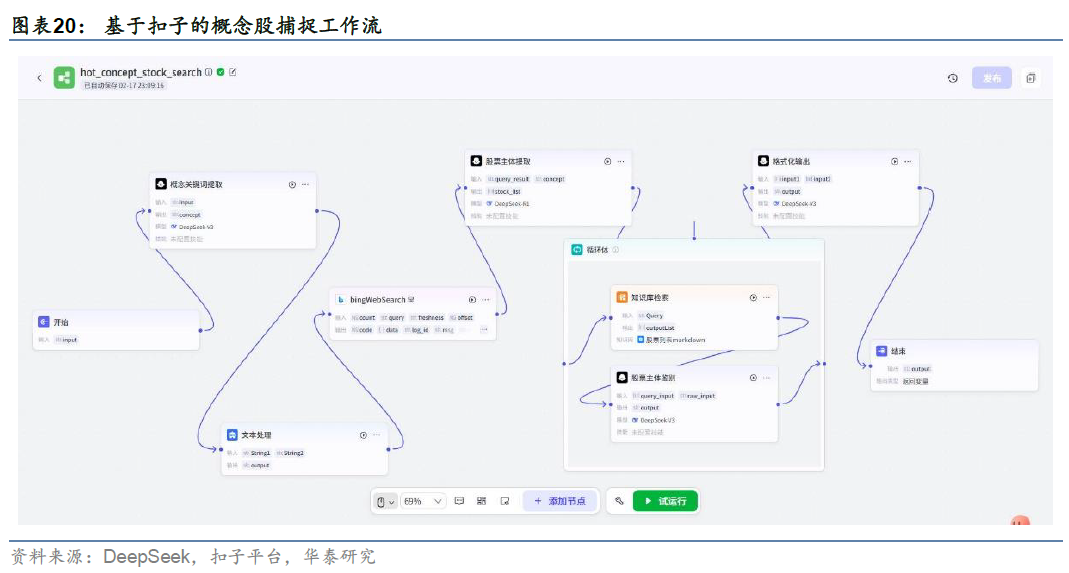This screenshot has width=1069, height=573.
Task: Click the green hot_concept_stock_search workflow icon
Action: coord(64,78)
